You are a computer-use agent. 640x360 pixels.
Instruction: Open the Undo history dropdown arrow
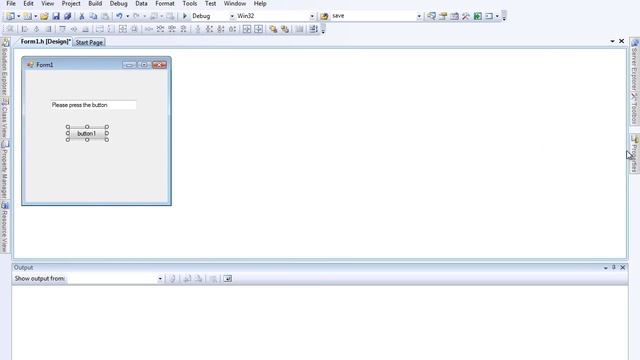tap(127, 16)
